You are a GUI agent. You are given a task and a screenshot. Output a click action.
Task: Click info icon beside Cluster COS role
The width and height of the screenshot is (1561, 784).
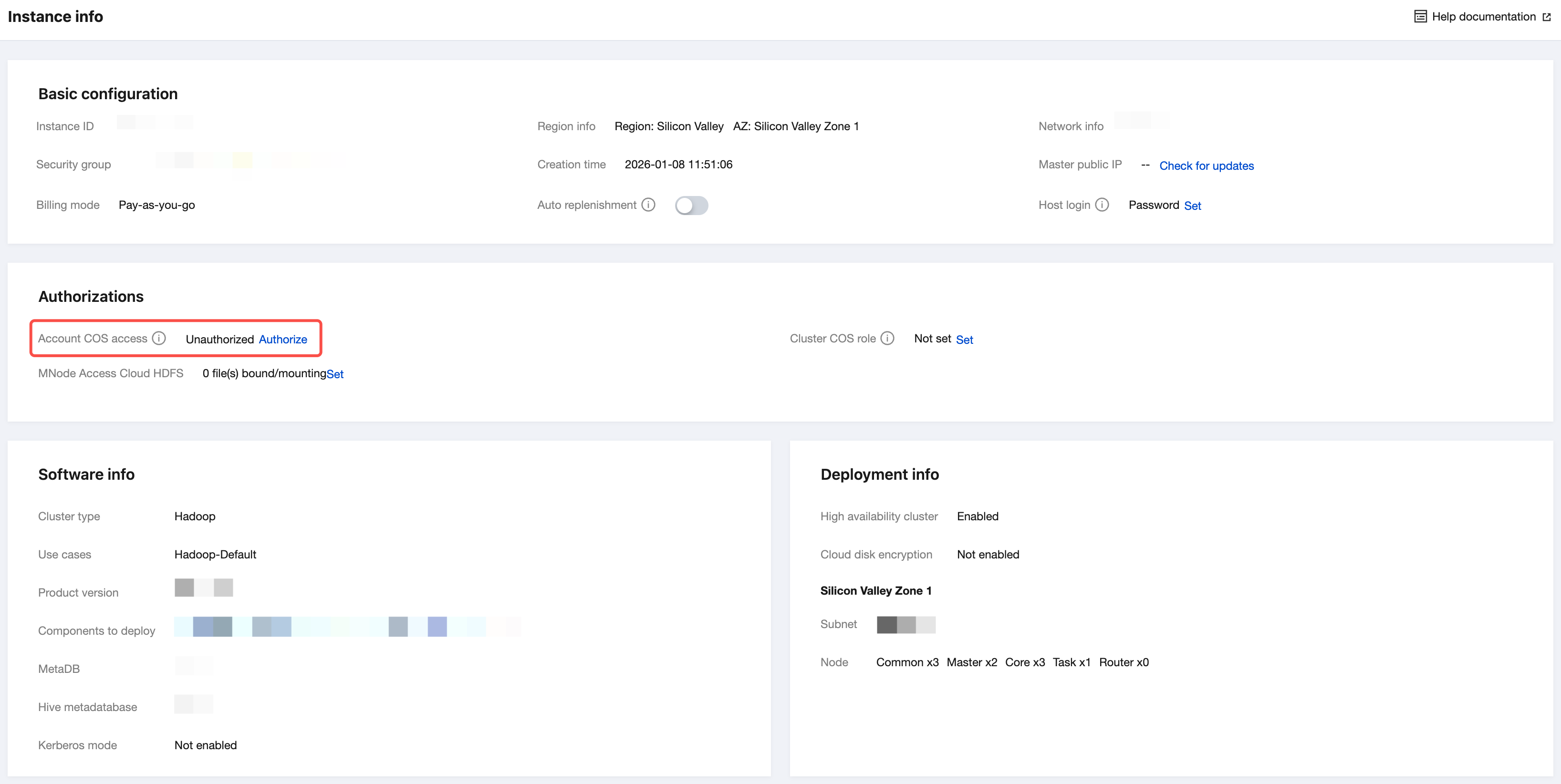[887, 338]
